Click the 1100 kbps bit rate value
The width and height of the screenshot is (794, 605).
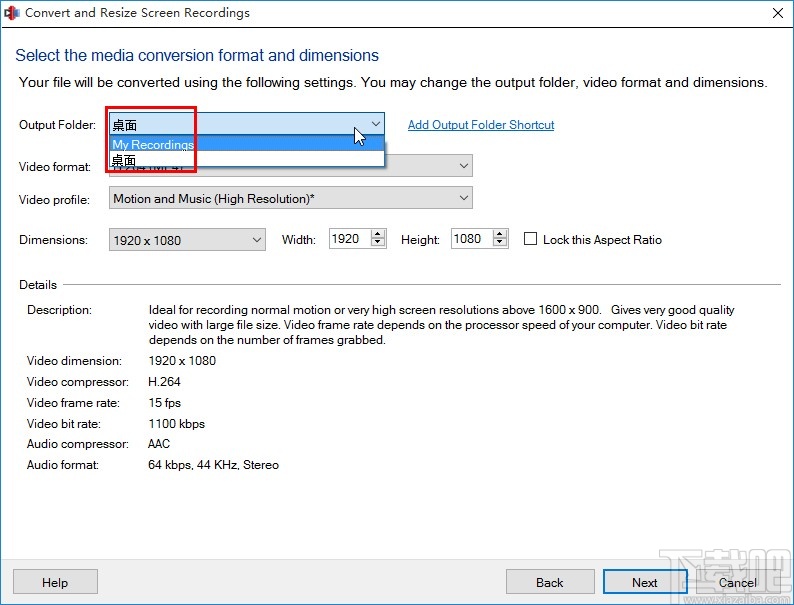point(177,424)
